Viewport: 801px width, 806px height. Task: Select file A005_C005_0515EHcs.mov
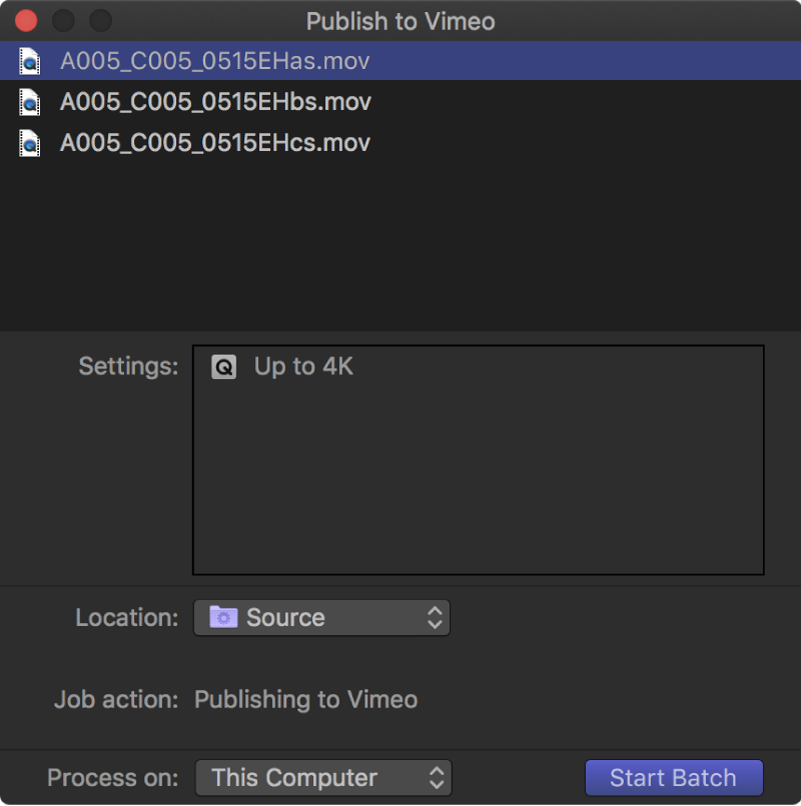click(400, 142)
